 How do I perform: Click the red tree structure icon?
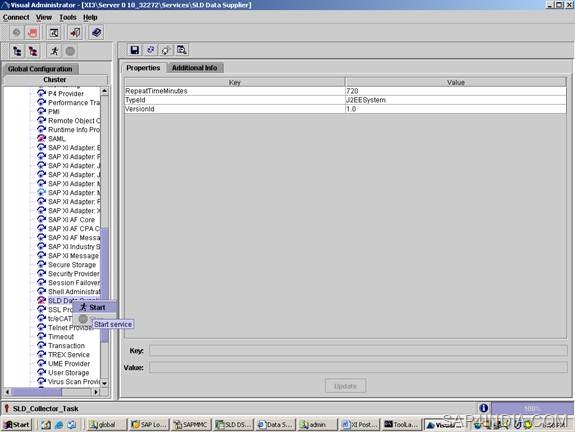tap(33, 51)
